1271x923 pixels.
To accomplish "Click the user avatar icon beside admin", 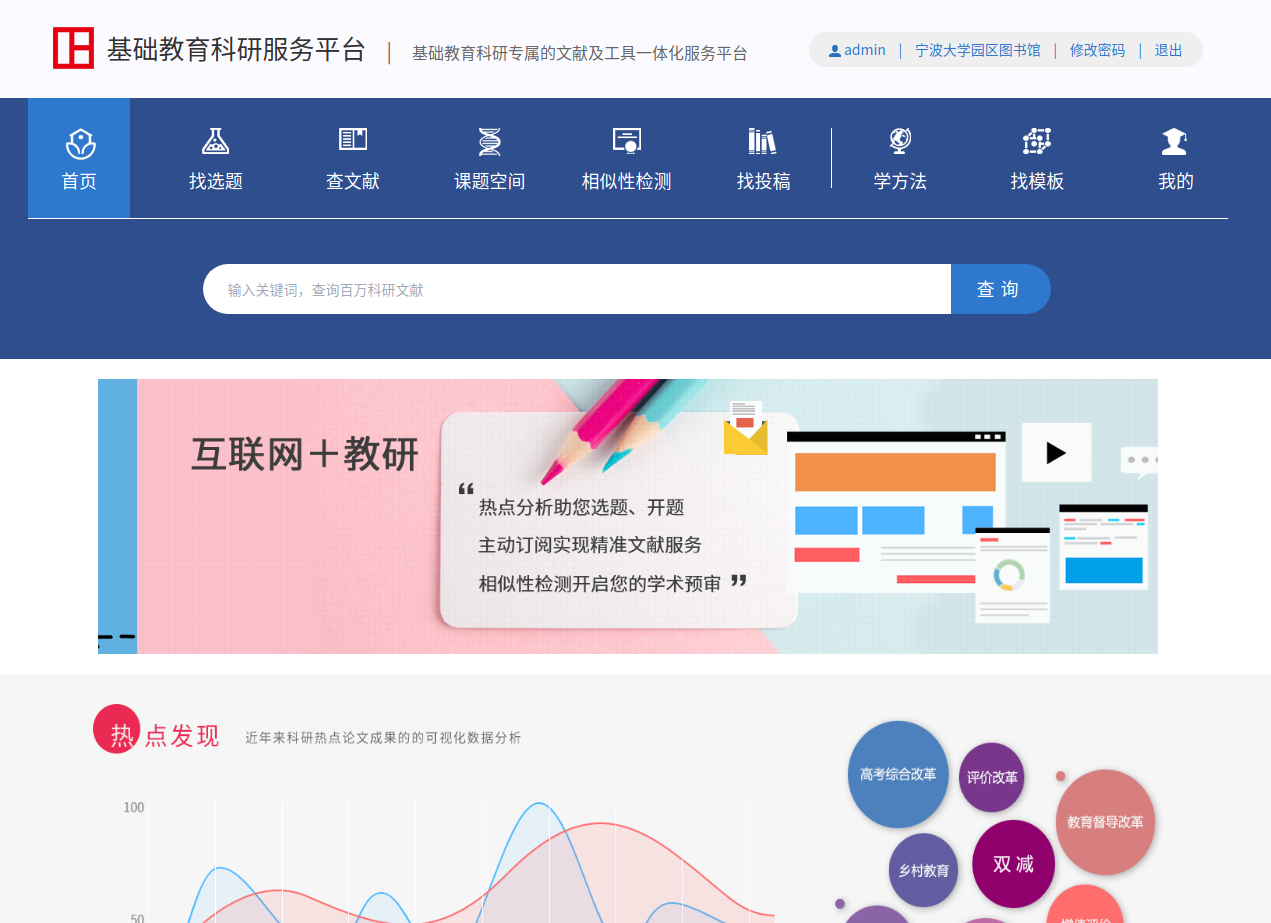I will click(x=835, y=51).
